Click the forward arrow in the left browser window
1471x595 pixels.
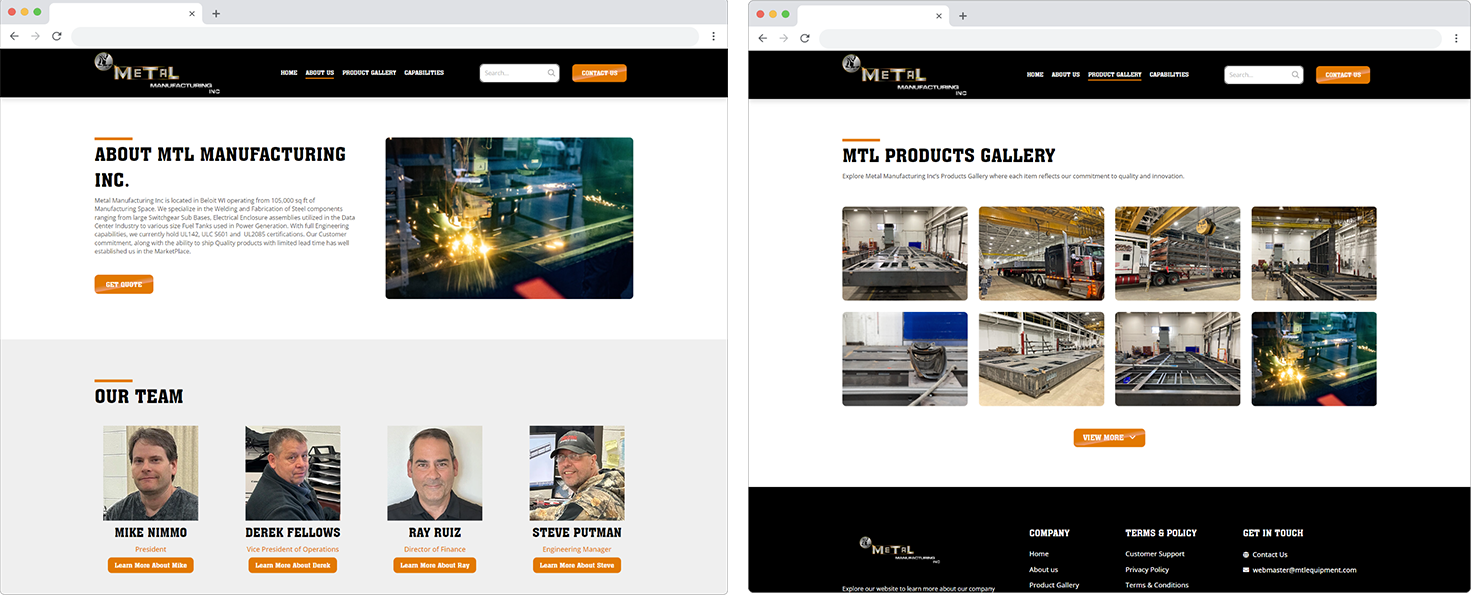36,36
